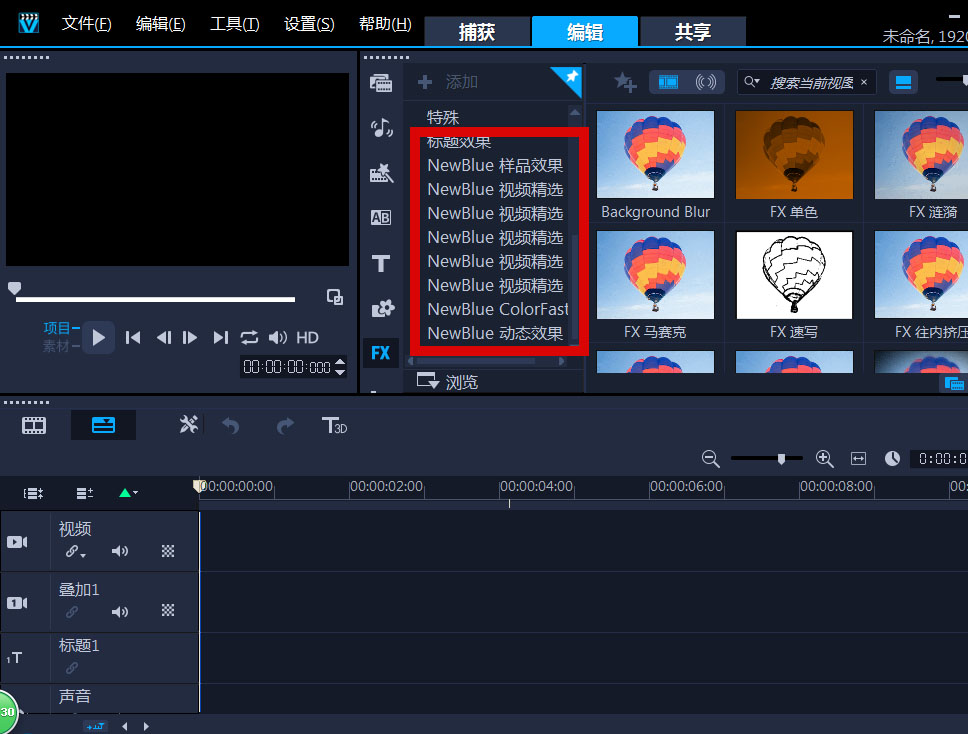Click the undo arrow
The height and width of the screenshot is (734, 968).
(x=231, y=425)
